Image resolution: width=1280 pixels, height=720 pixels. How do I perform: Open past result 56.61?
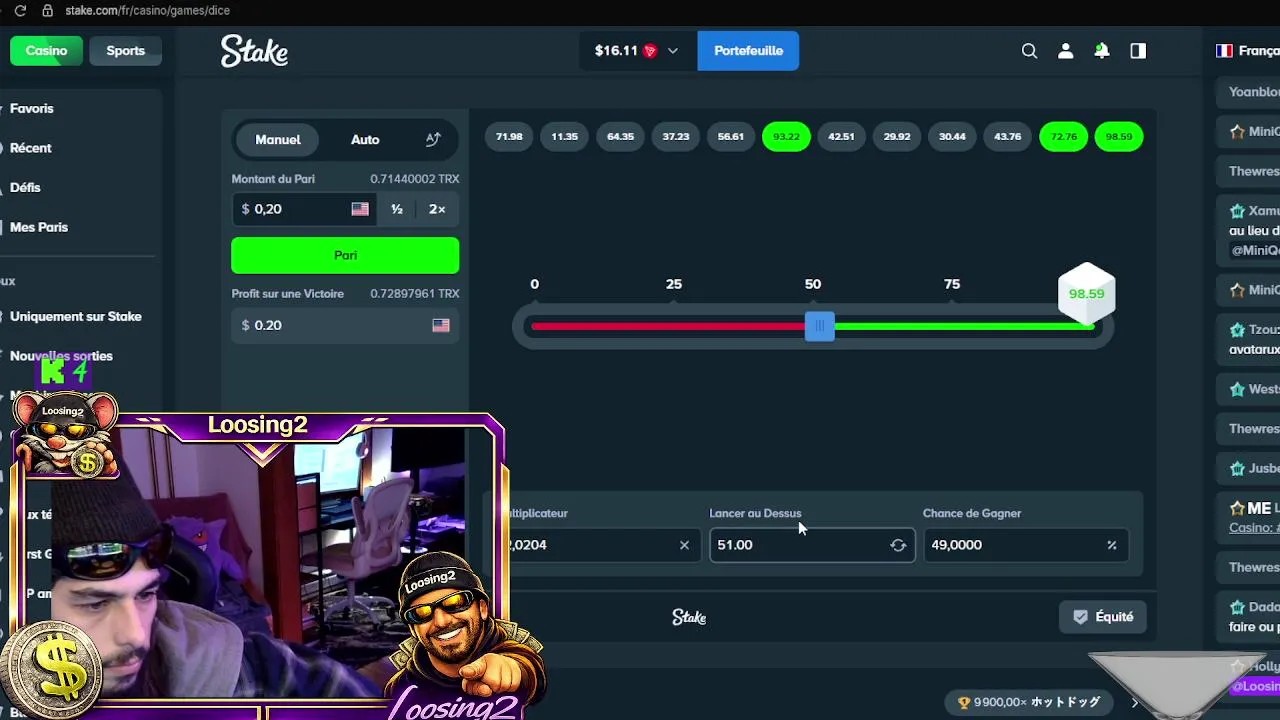click(731, 137)
